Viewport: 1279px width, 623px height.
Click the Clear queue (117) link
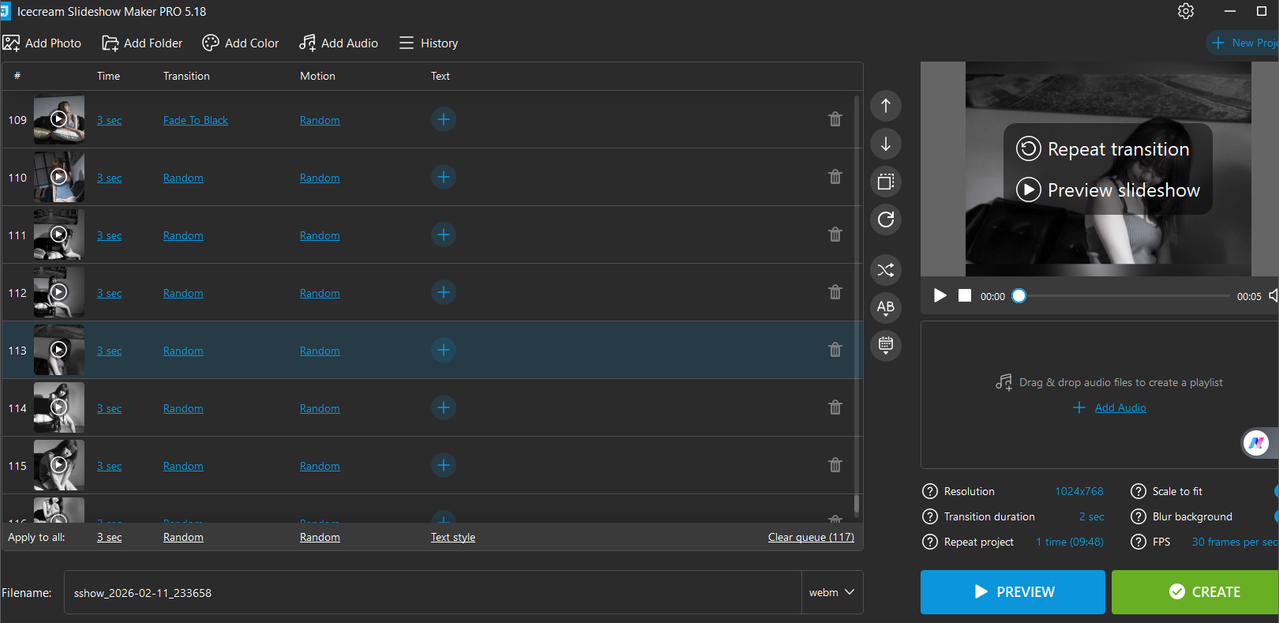point(810,537)
